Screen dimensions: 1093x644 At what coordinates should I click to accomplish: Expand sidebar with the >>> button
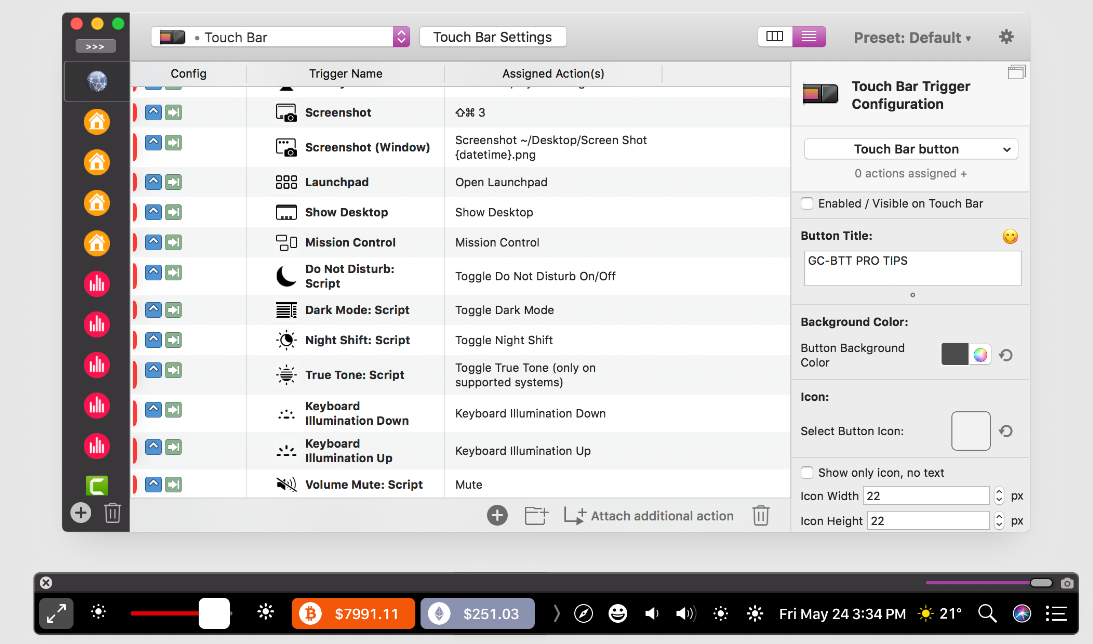coord(95,47)
